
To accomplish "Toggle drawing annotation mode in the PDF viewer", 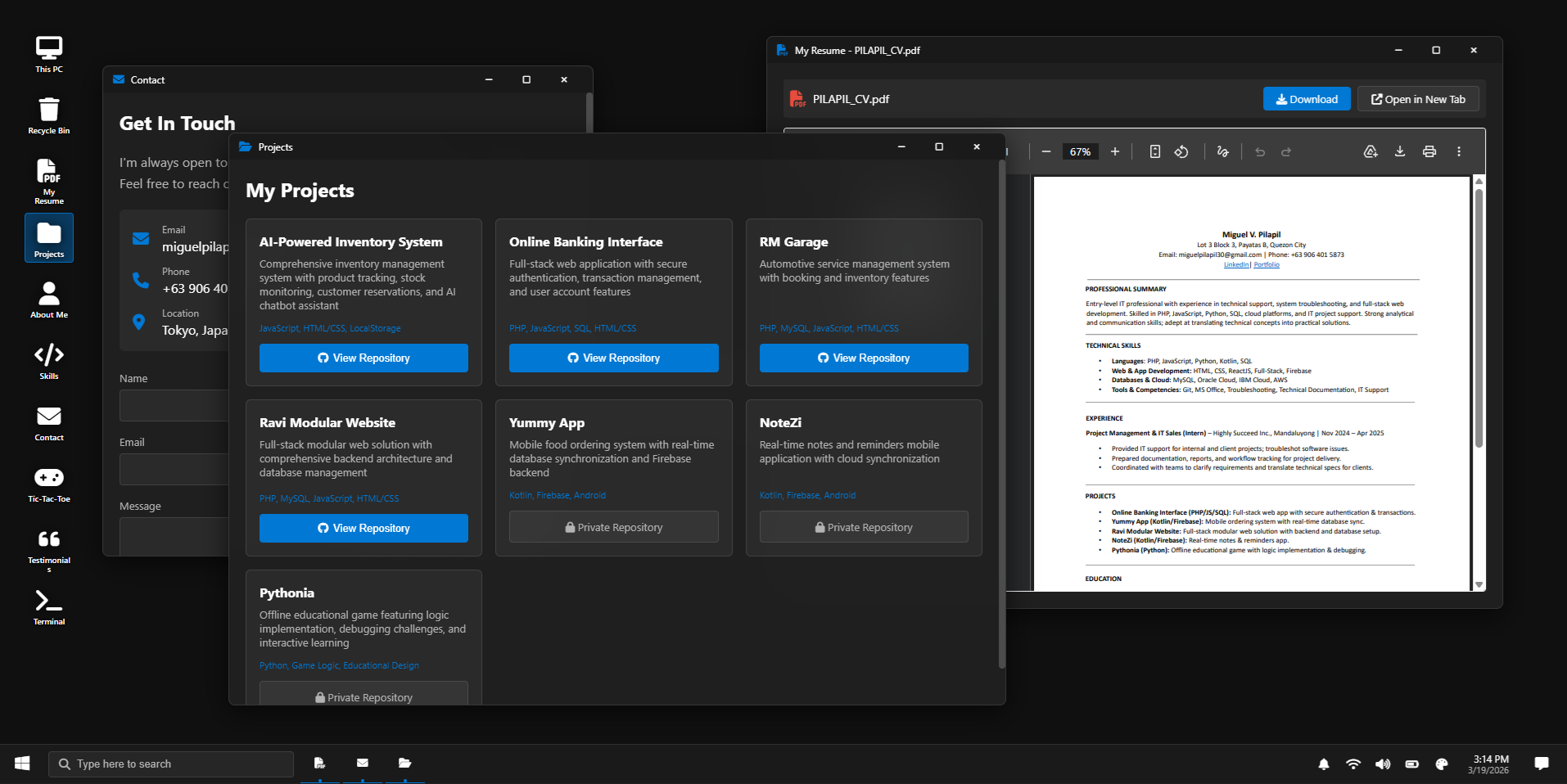I will click(1222, 151).
